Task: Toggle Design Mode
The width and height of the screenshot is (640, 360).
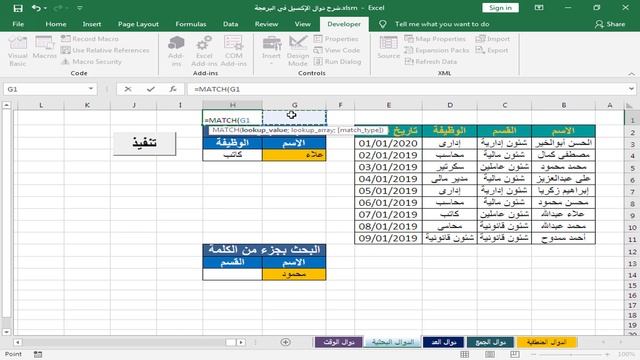Action: [298, 51]
